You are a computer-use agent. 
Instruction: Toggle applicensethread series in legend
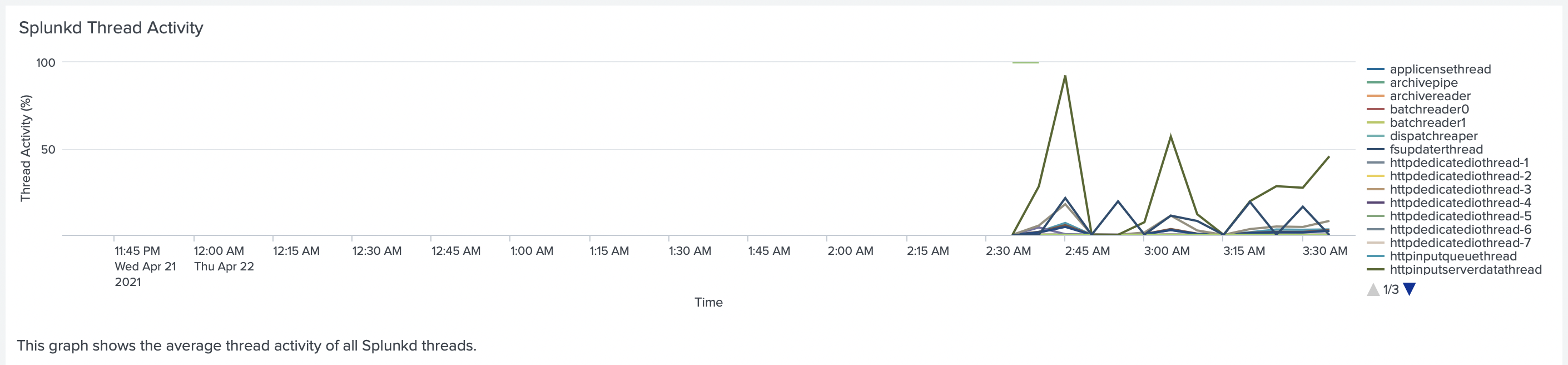tap(1440, 70)
